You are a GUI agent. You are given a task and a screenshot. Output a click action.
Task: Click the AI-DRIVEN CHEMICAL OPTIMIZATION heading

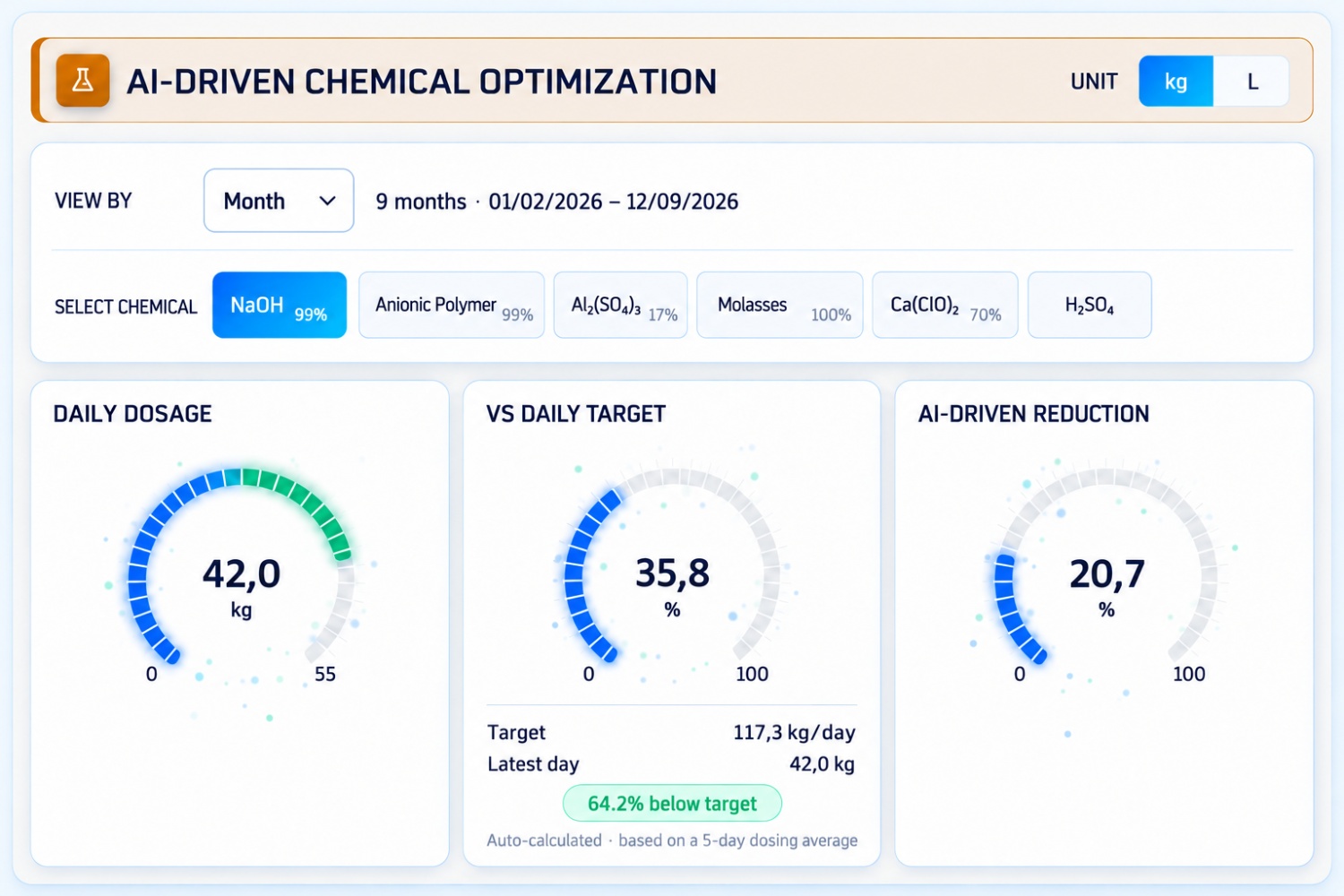point(421,82)
